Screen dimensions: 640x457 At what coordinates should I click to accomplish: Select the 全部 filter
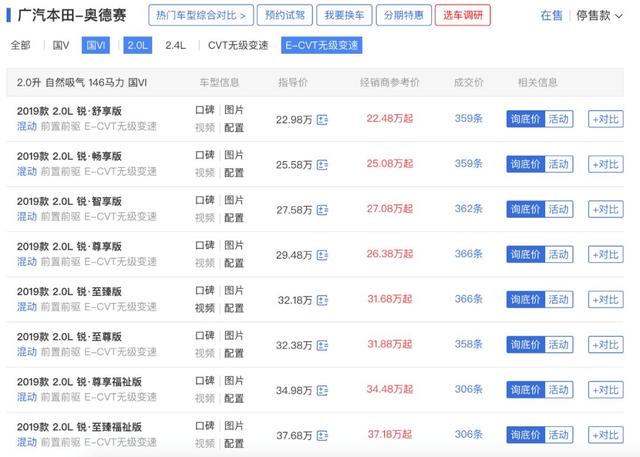pyautogui.click(x=20, y=45)
